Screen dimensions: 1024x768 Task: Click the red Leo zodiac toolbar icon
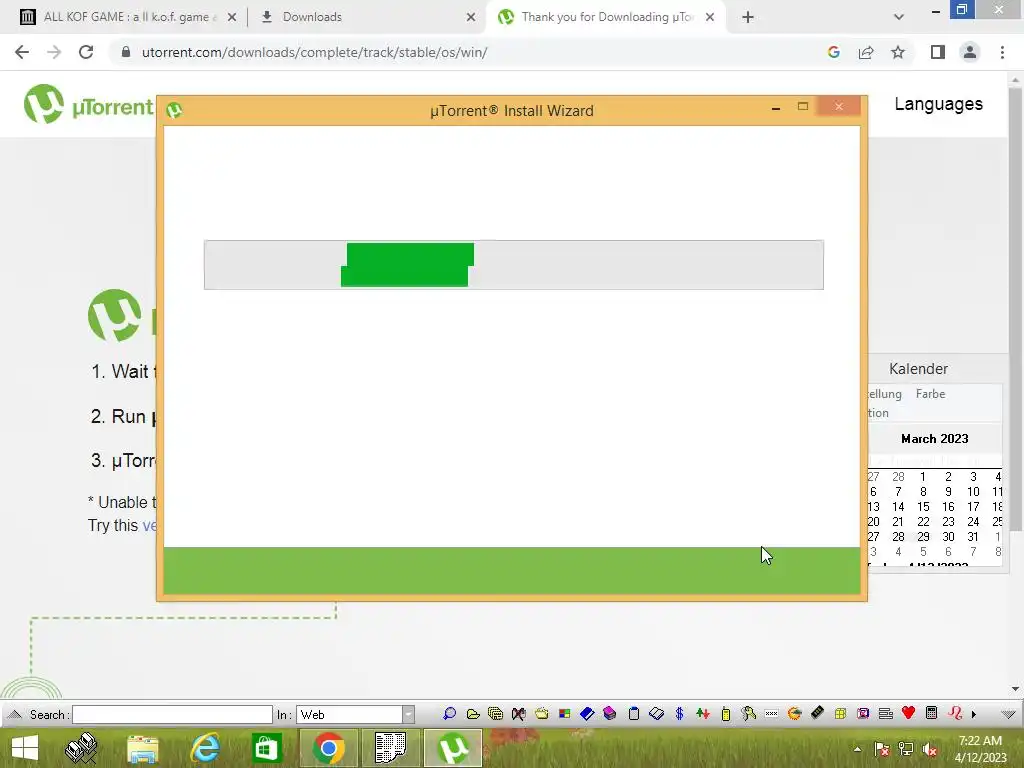tap(955, 713)
